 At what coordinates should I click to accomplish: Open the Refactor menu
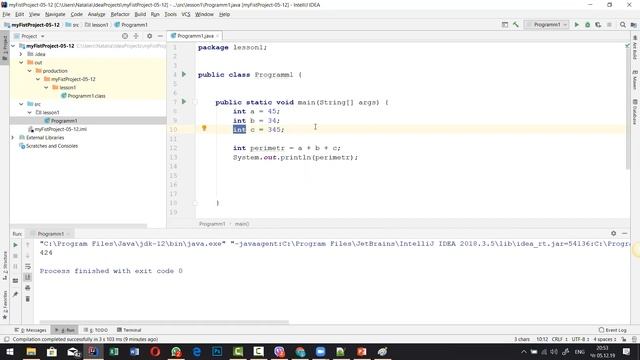[x=120, y=14]
